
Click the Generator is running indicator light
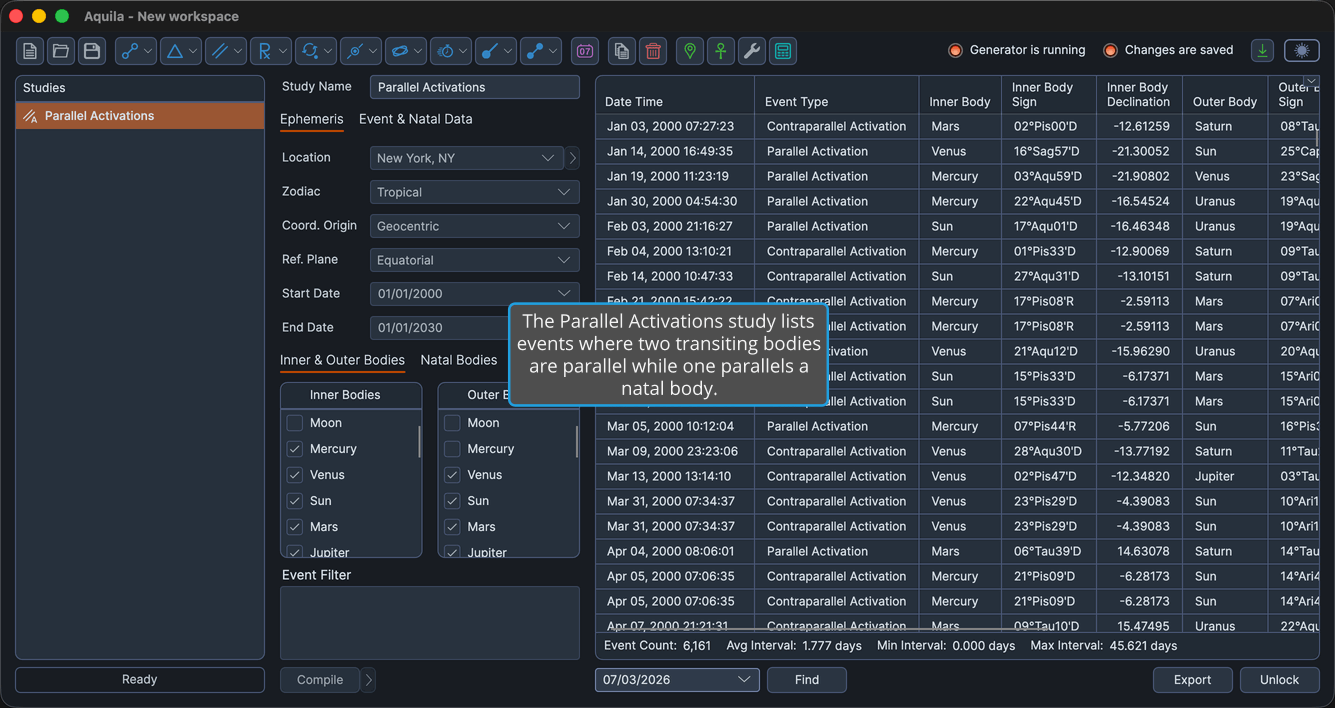[955, 50]
